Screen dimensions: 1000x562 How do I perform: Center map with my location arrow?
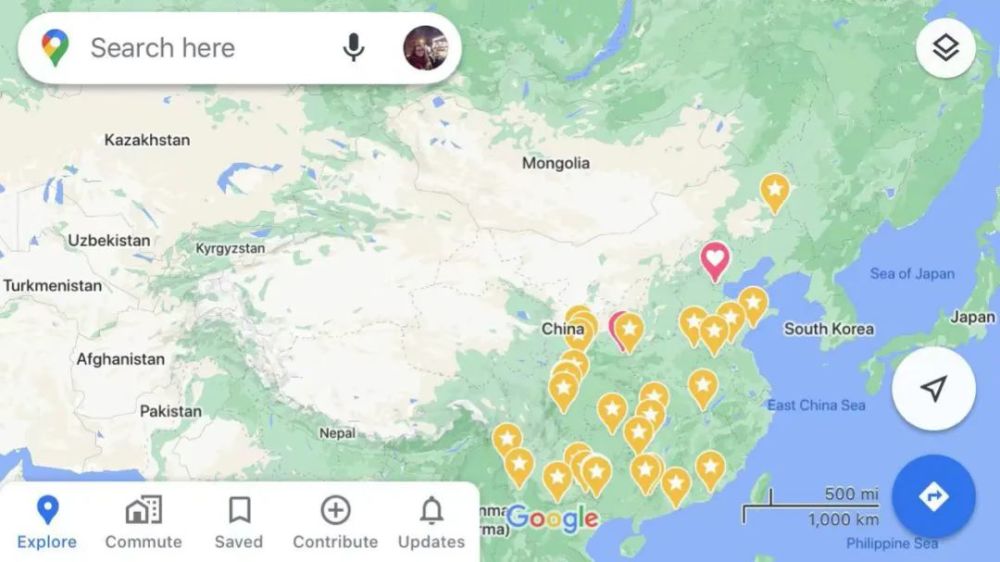tap(934, 388)
